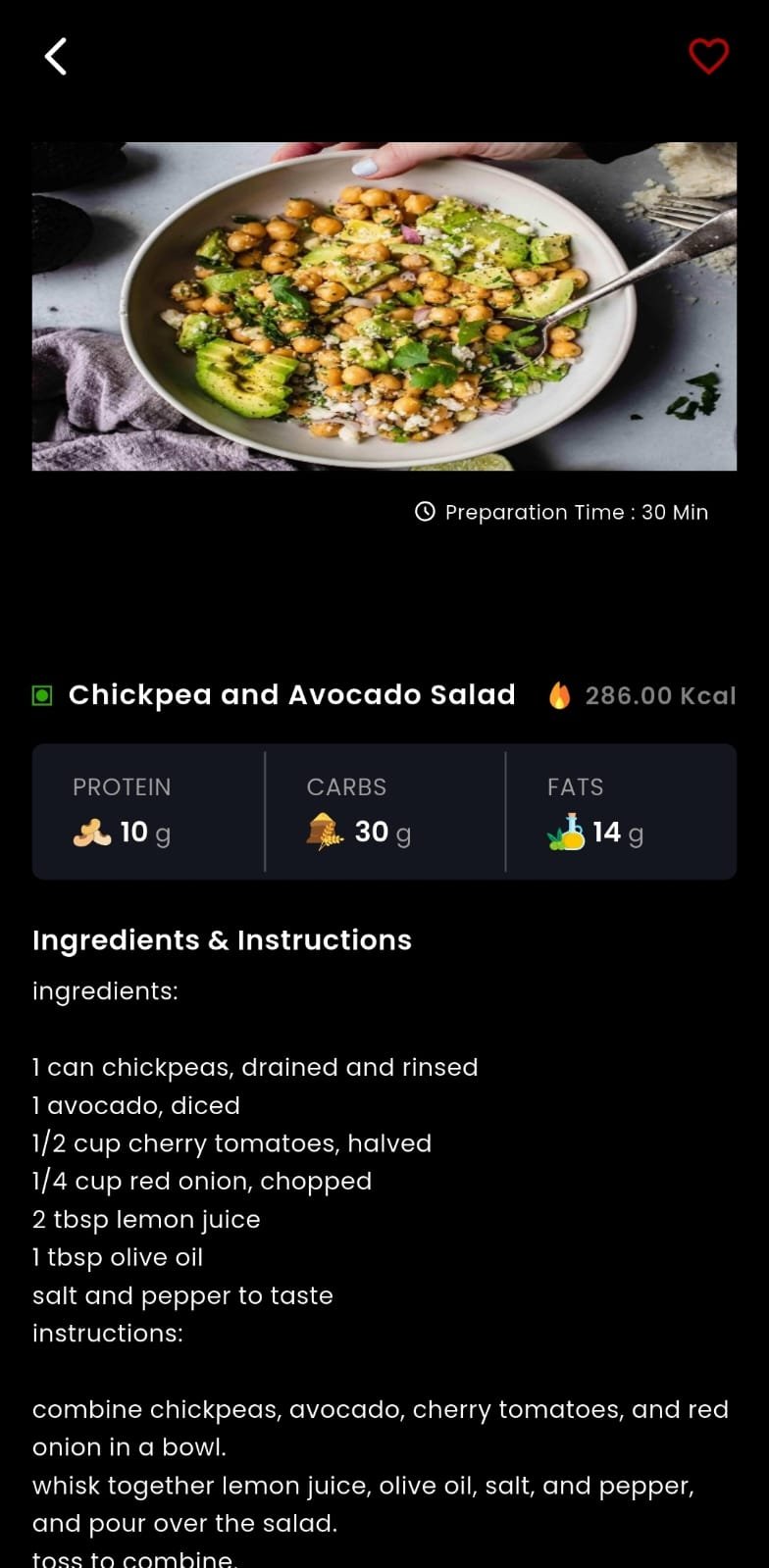
Task: Select the CARBS nutrition section
Action: tap(384, 811)
